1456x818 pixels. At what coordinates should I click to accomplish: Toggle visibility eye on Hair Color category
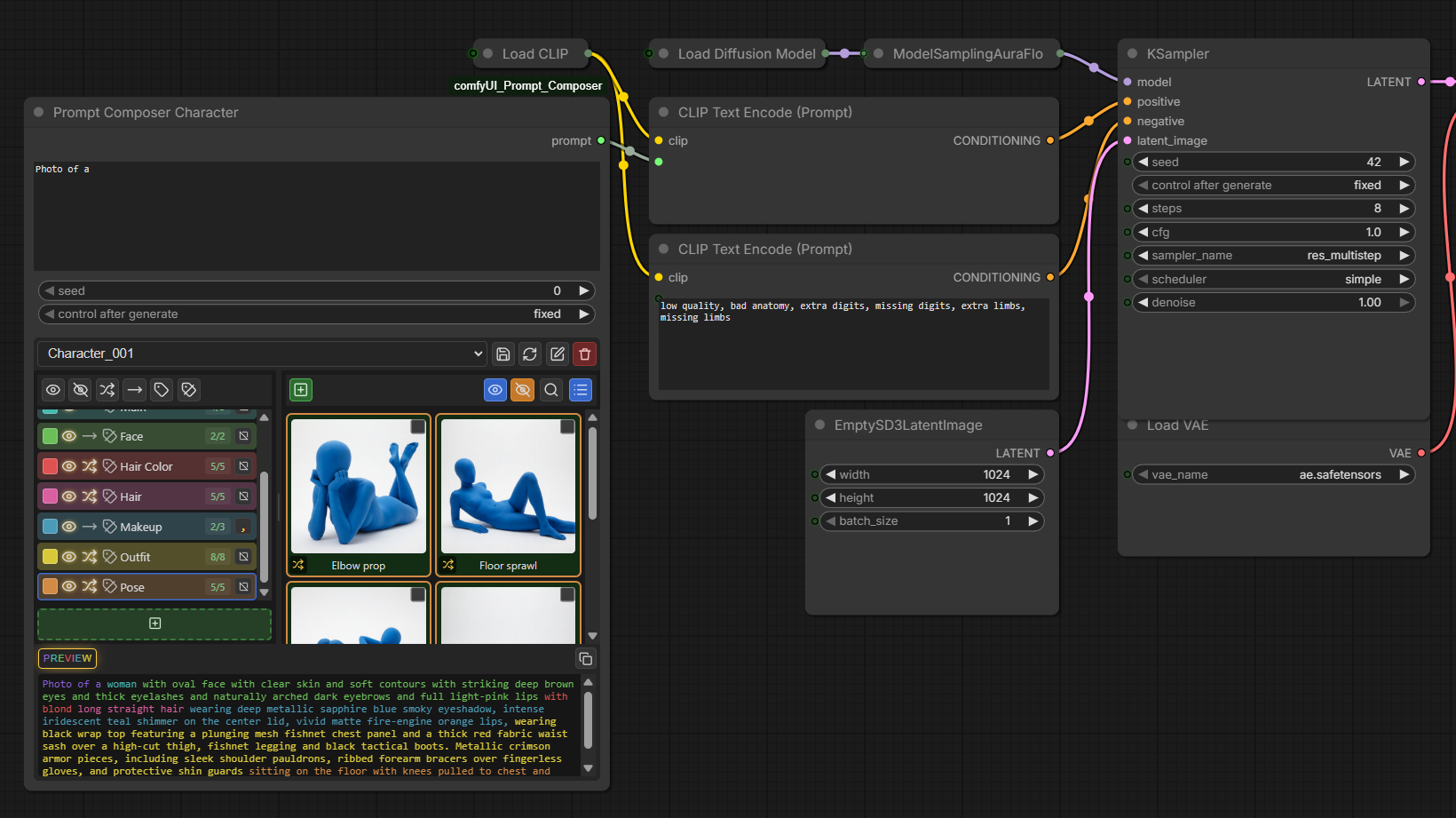69,466
